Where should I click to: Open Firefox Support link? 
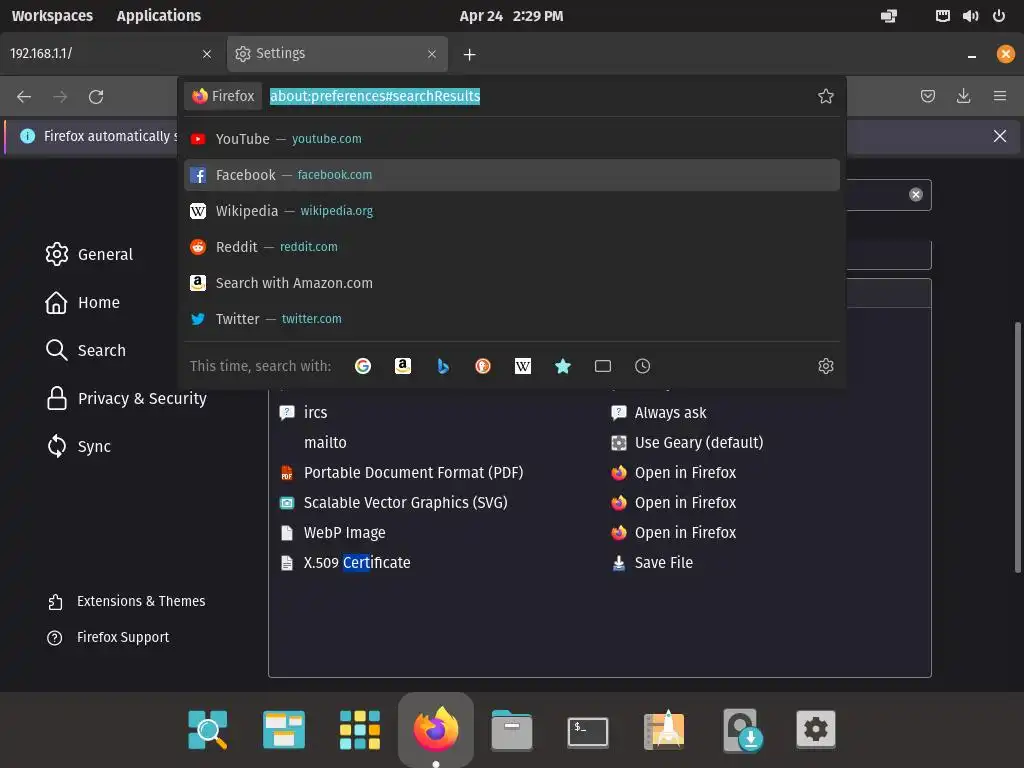(x=108, y=637)
